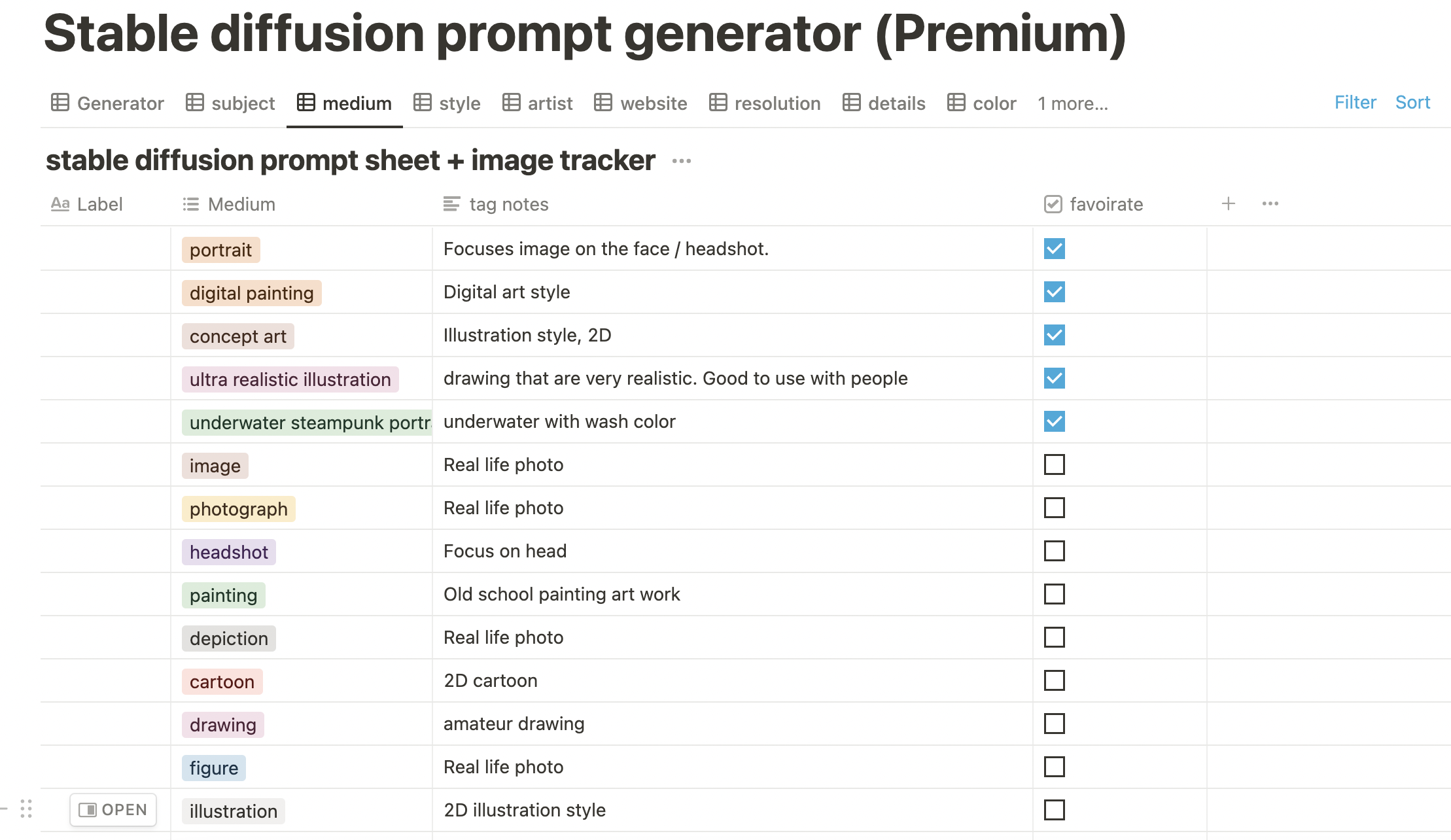
Task: Open the menu beside the sheet title
Action: pos(681,160)
